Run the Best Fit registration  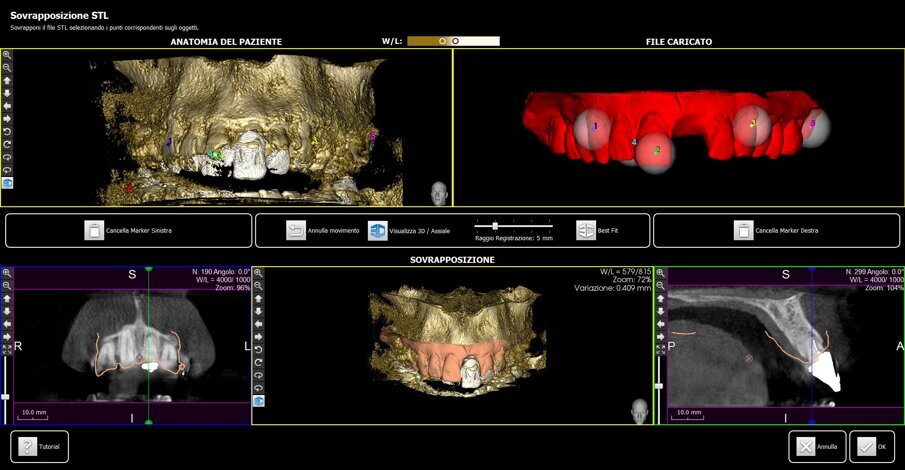(x=586, y=231)
